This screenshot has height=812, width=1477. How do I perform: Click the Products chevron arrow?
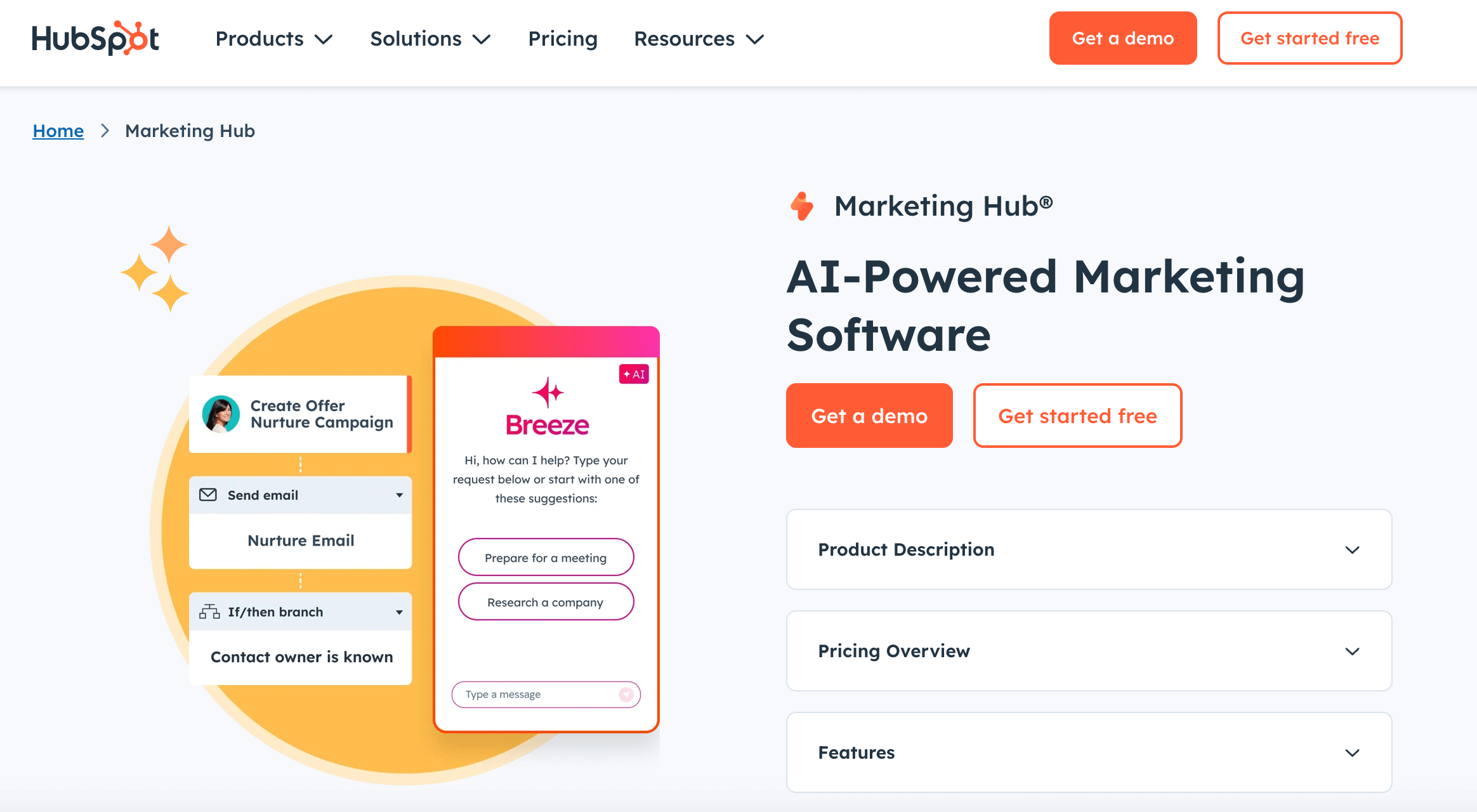324,39
